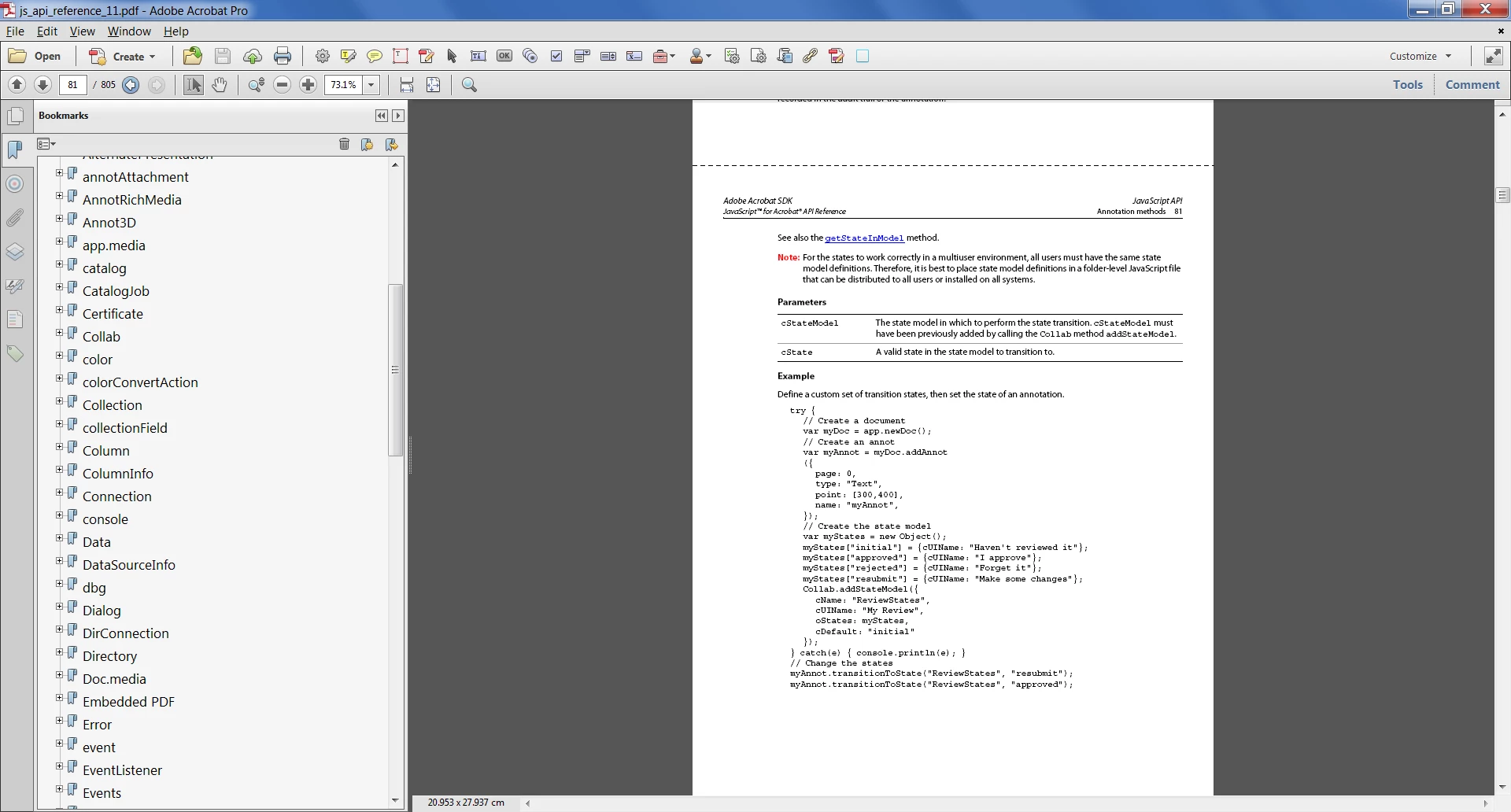Open the View menu

pyautogui.click(x=82, y=31)
